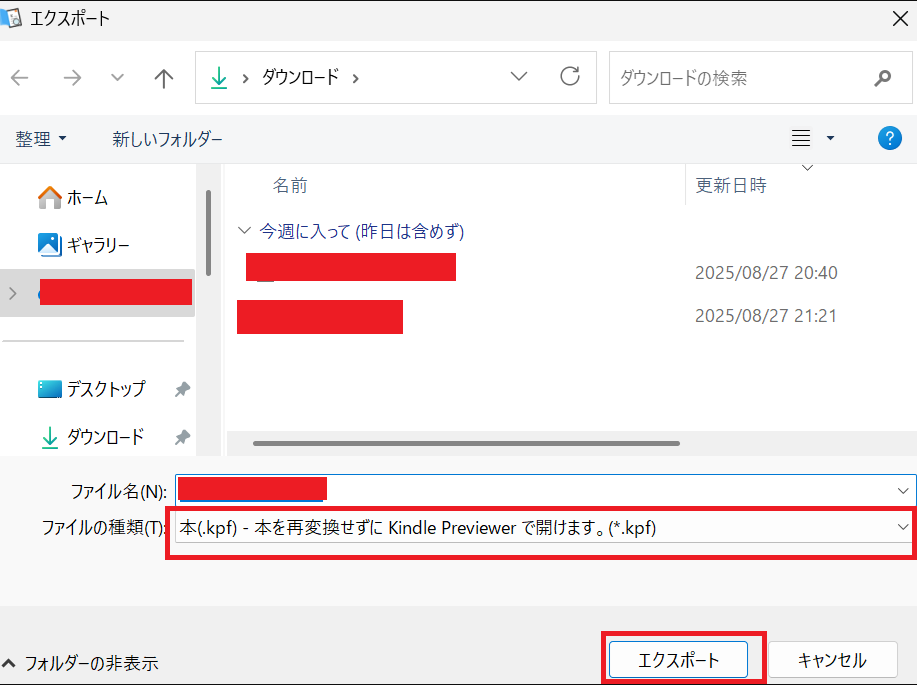Click the pin icon beside デスクトップ
This screenshot has width=917, height=685.
coord(182,390)
